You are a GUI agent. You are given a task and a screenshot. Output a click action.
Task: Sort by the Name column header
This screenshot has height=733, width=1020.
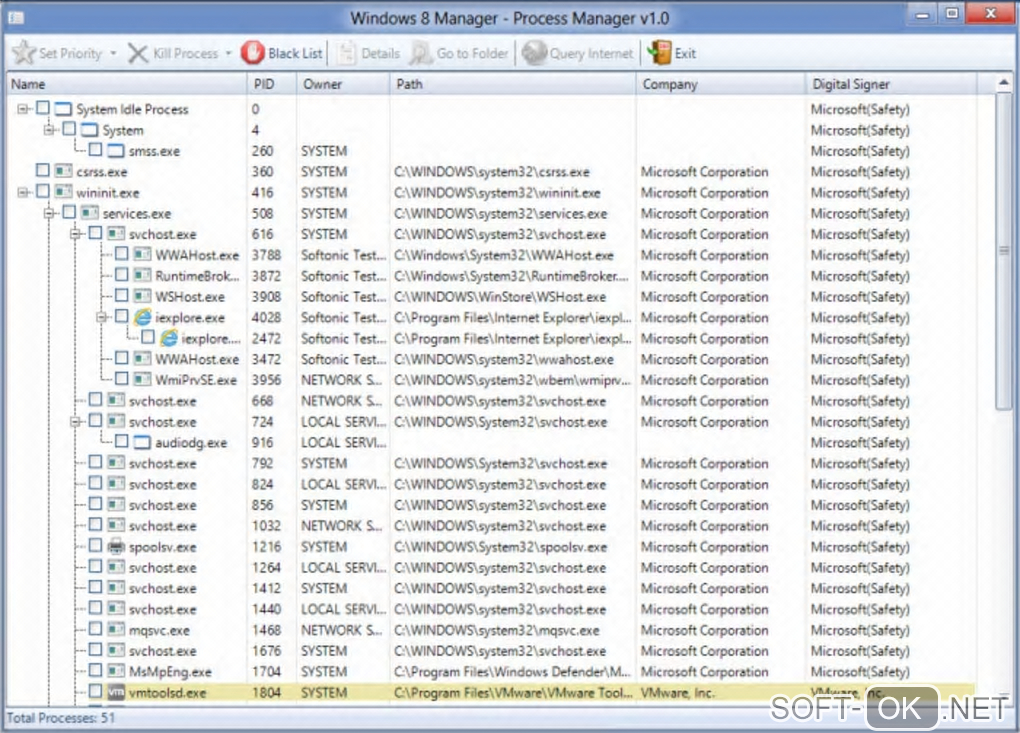pyautogui.click(x=126, y=84)
